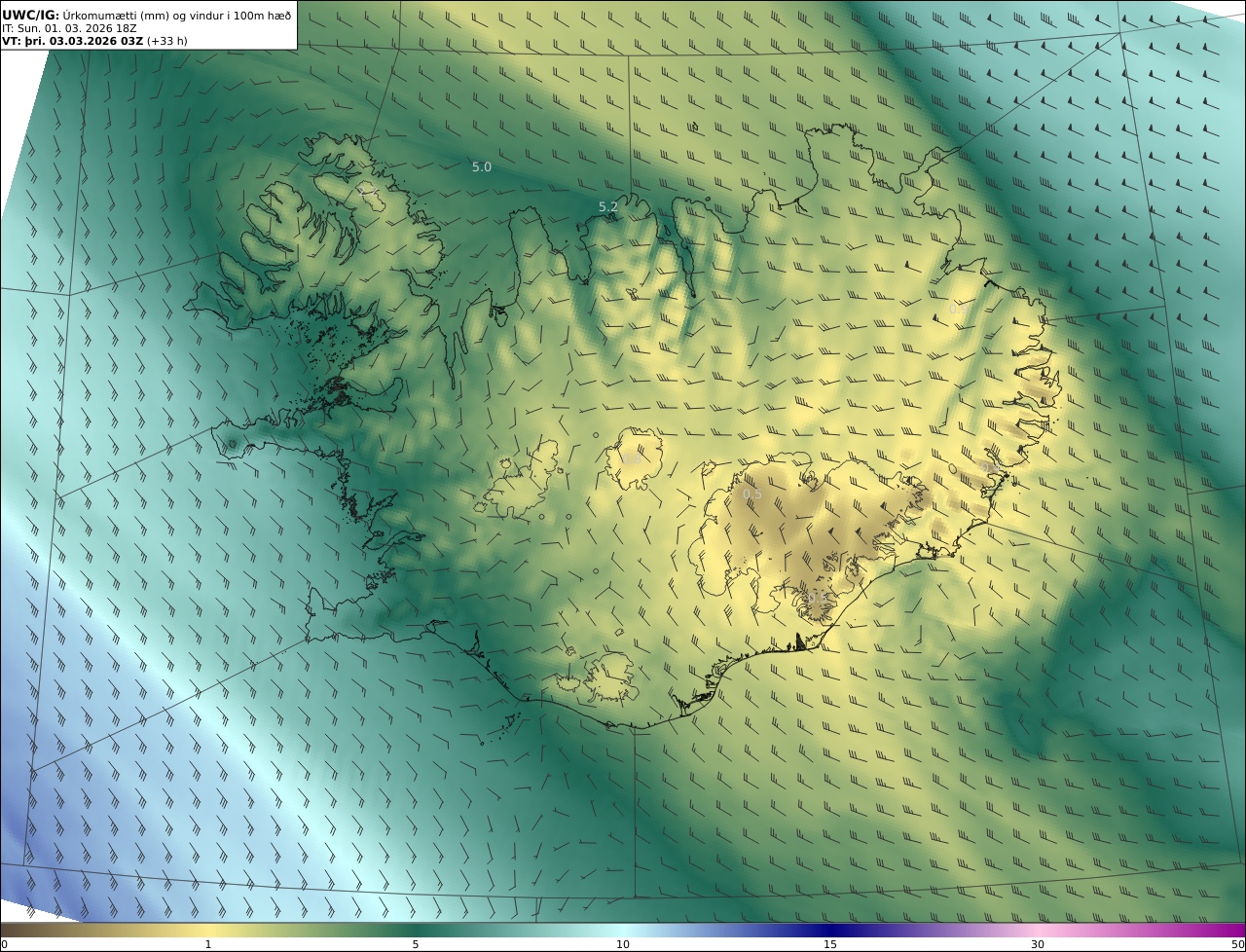
Task: Click the 0.5 label near Vatnajökull's south edge
Action: tap(817, 598)
